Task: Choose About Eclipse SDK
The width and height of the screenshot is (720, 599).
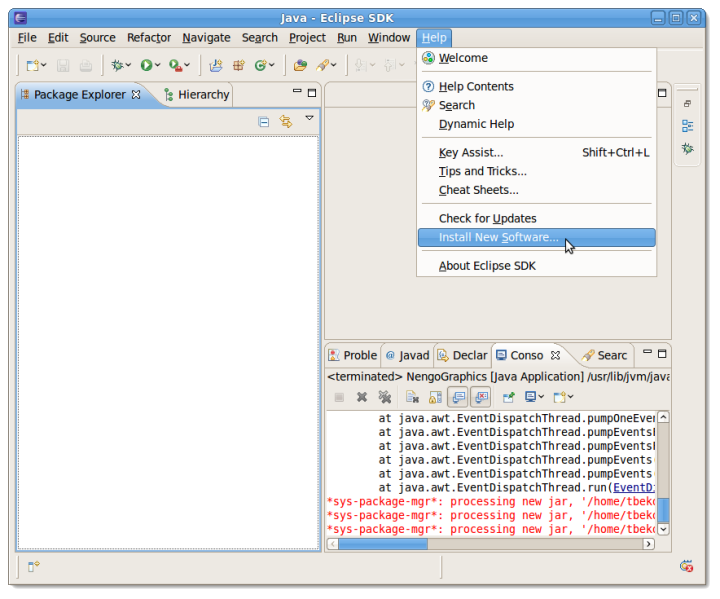Action: (x=537, y=266)
